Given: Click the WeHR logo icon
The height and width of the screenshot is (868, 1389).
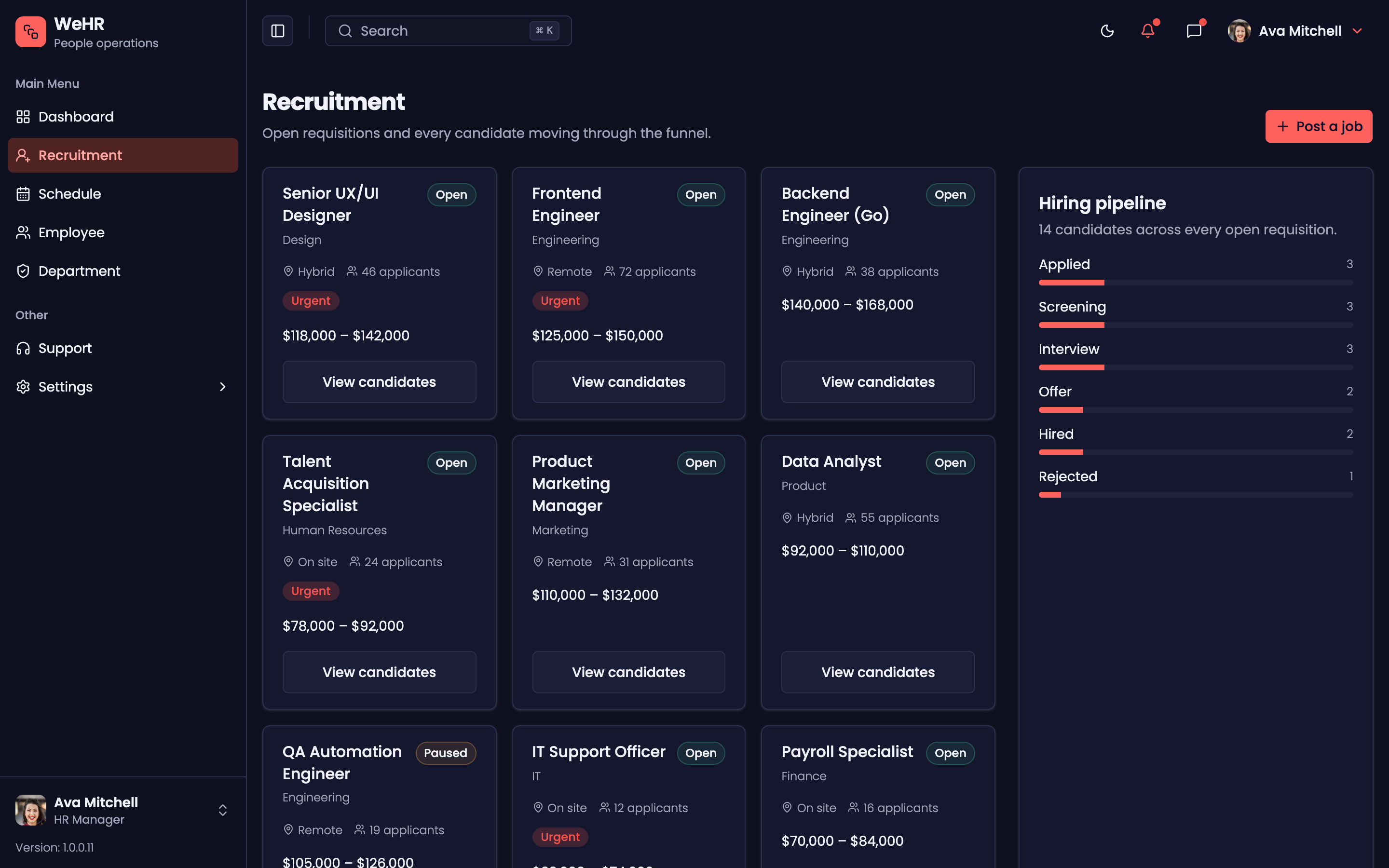Looking at the screenshot, I should coord(30,31).
